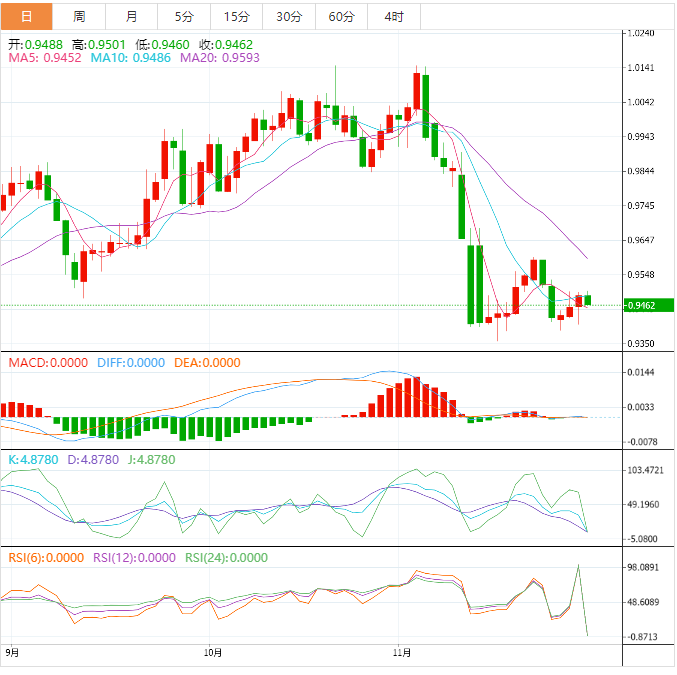Click the 10月 date axis label
Screen dimensions: 677x675
coord(212,654)
